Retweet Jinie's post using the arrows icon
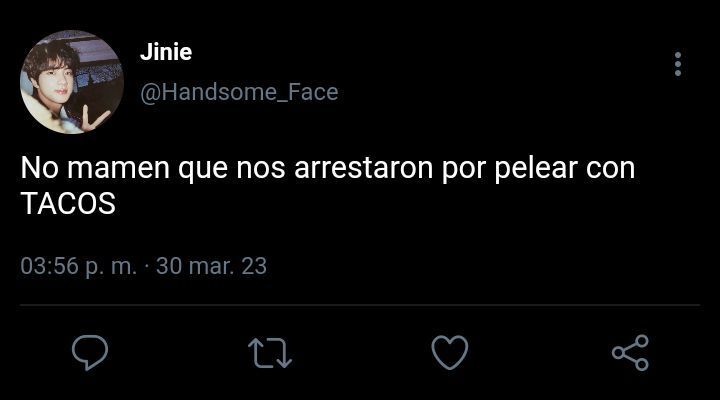Image resolution: width=720 pixels, height=400 pixels. 270,353
